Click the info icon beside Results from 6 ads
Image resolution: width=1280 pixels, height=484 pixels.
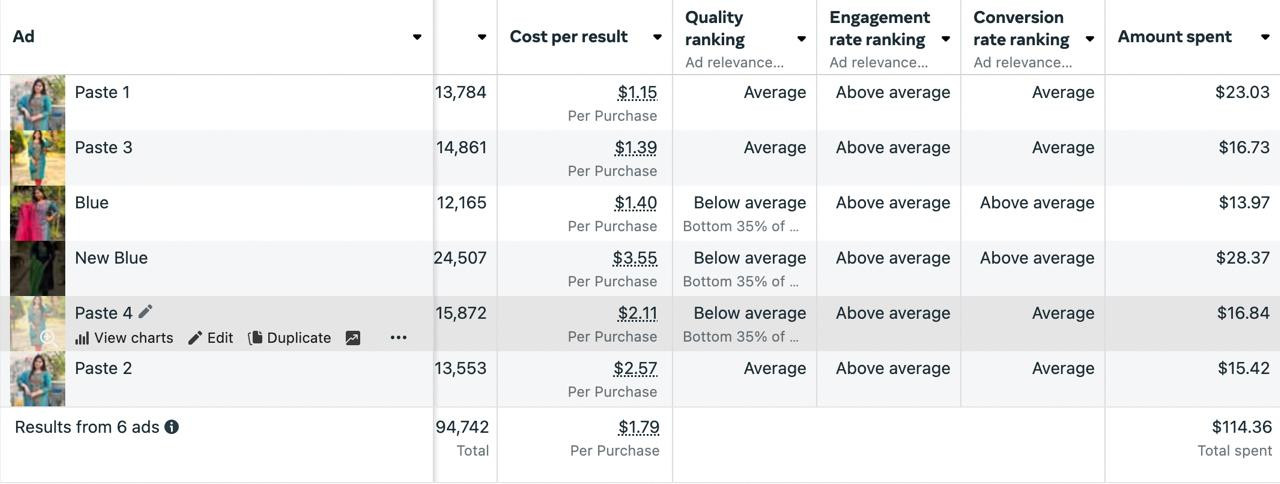pos(172,427)
